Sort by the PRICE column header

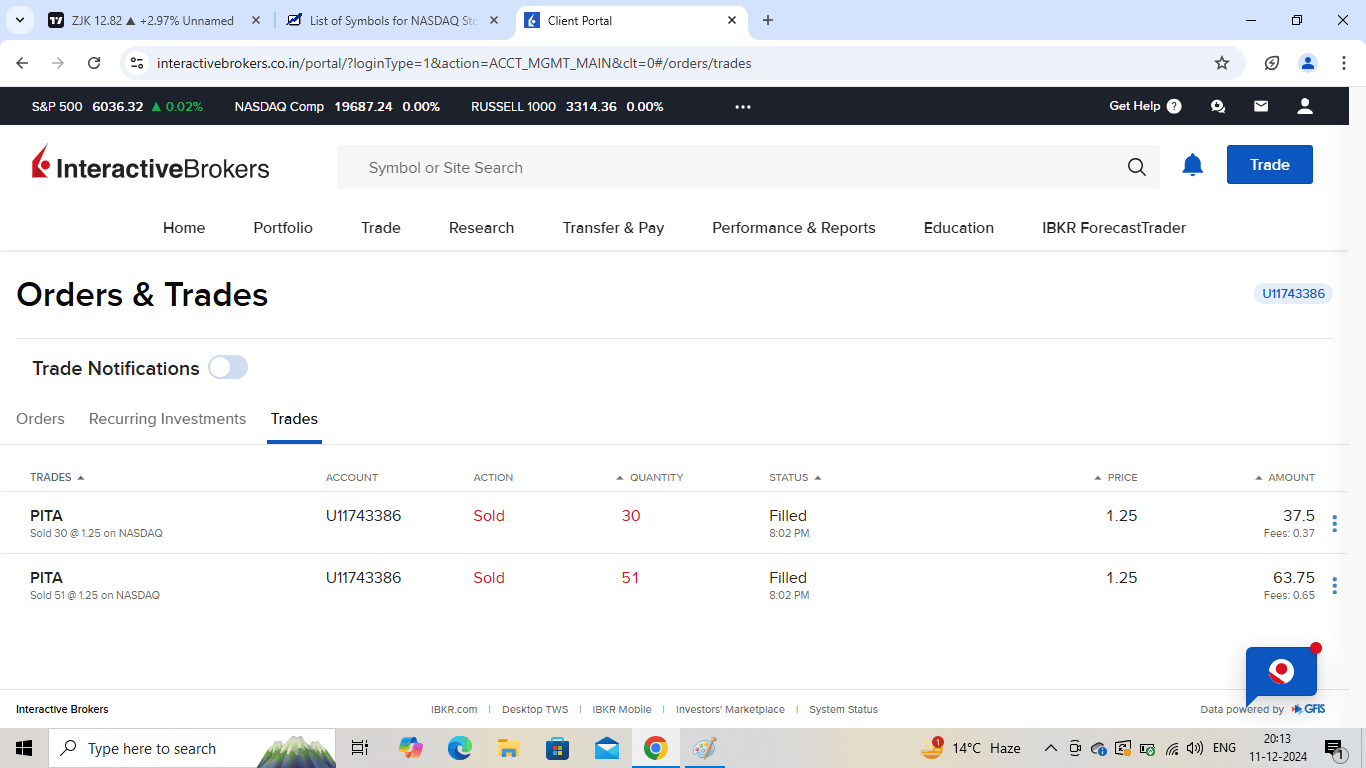click(1116, 477)
